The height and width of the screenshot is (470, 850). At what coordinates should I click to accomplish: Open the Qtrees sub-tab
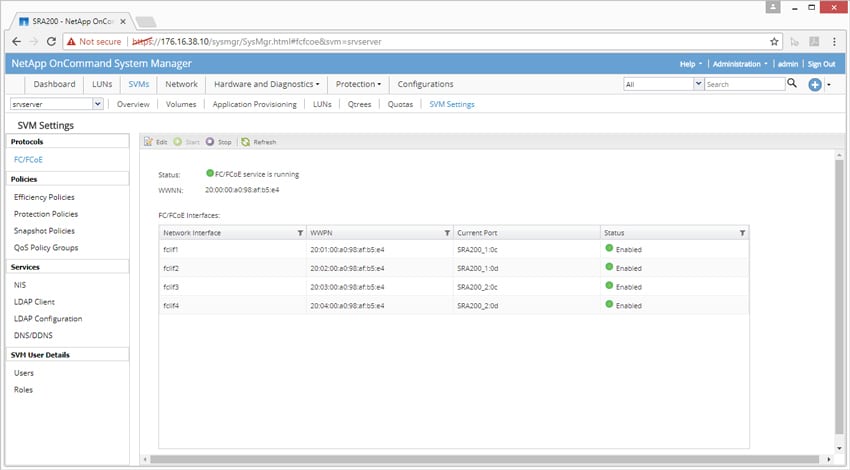pos(359,104)
